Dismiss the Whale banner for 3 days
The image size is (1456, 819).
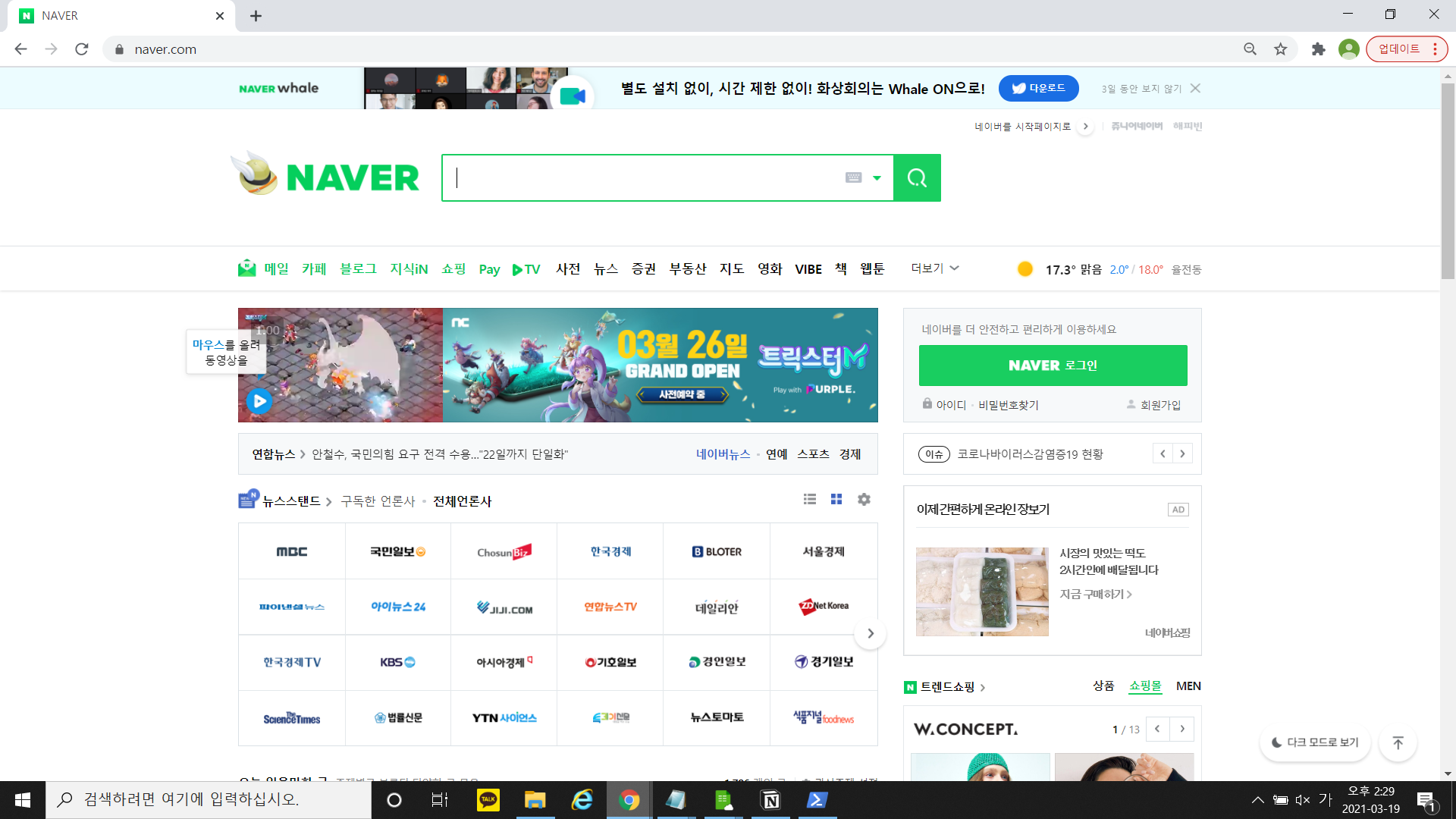point(1141,89)
